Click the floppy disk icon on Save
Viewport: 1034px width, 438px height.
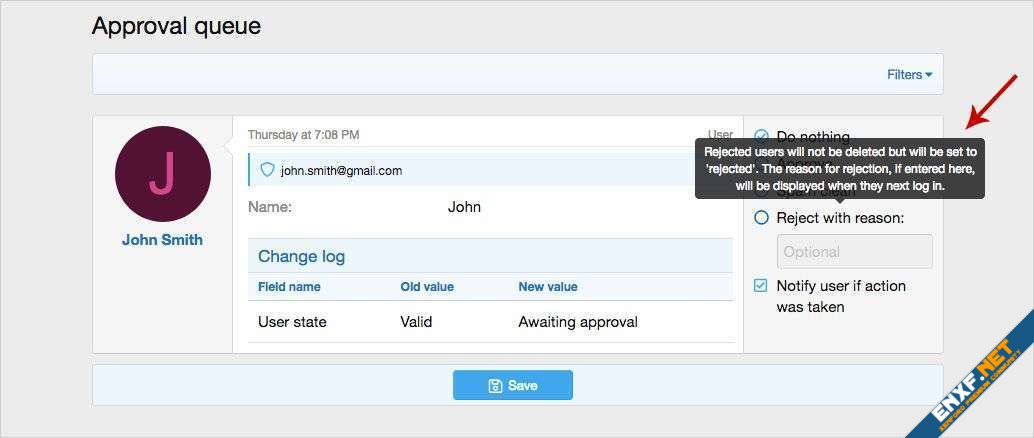pos(494,385)
